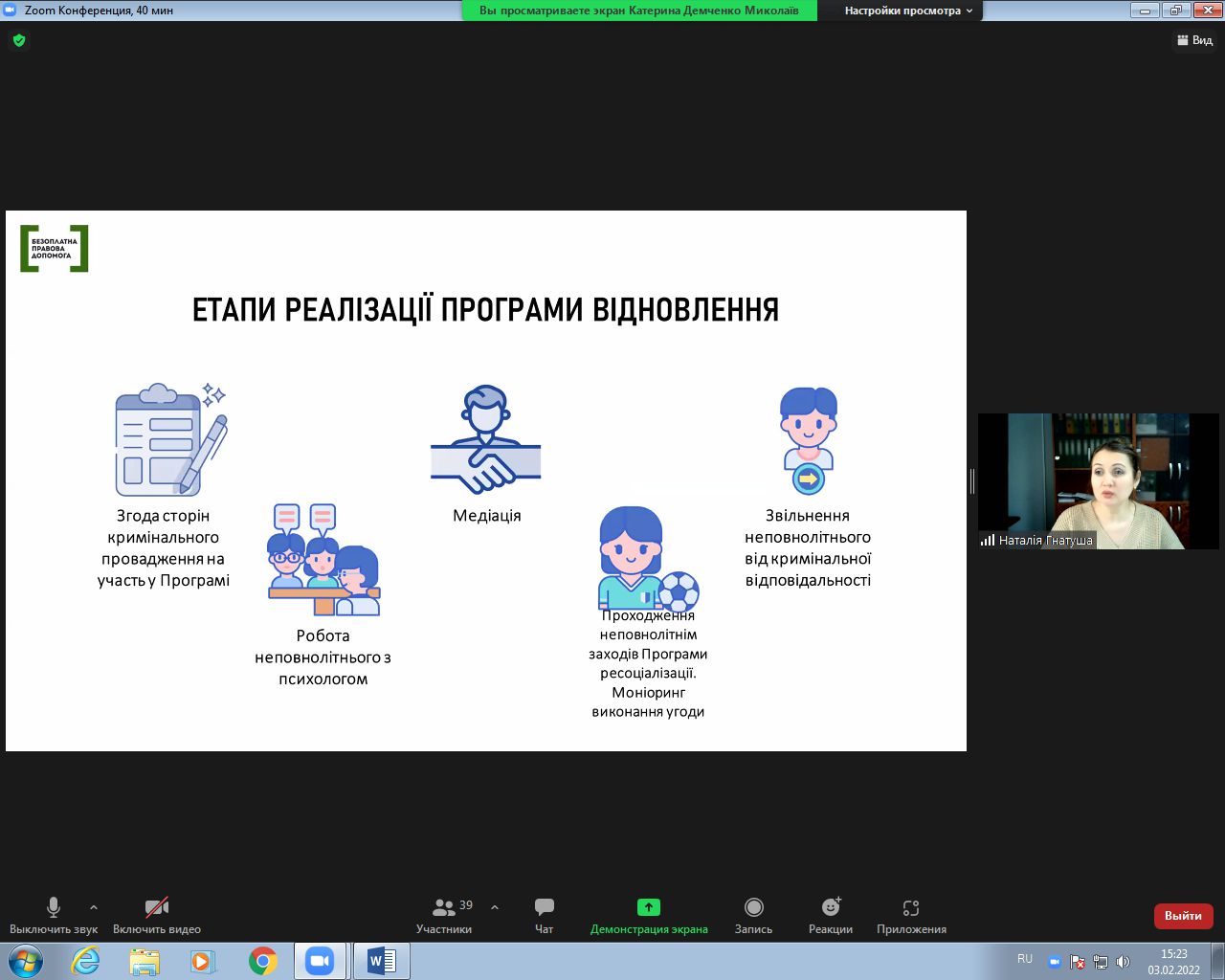Expand the arrow beside Участники
This screenshot has height=980, width=1225.
click(x=495, y=907)
